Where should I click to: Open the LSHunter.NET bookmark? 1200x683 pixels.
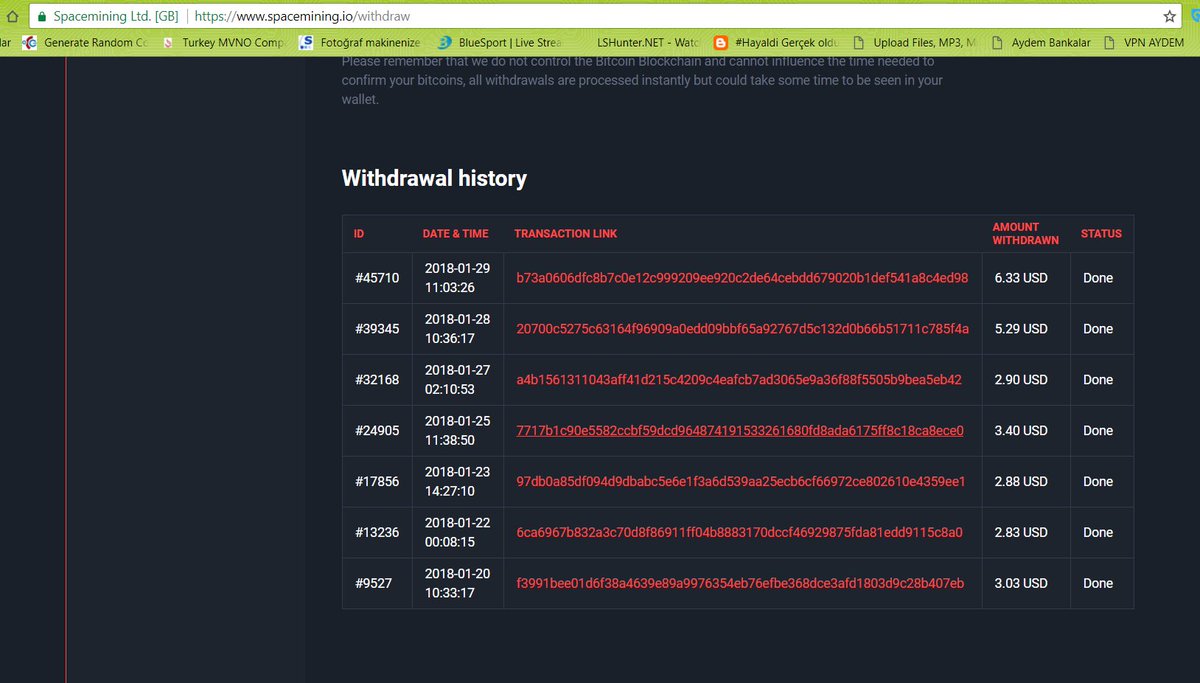648,43
